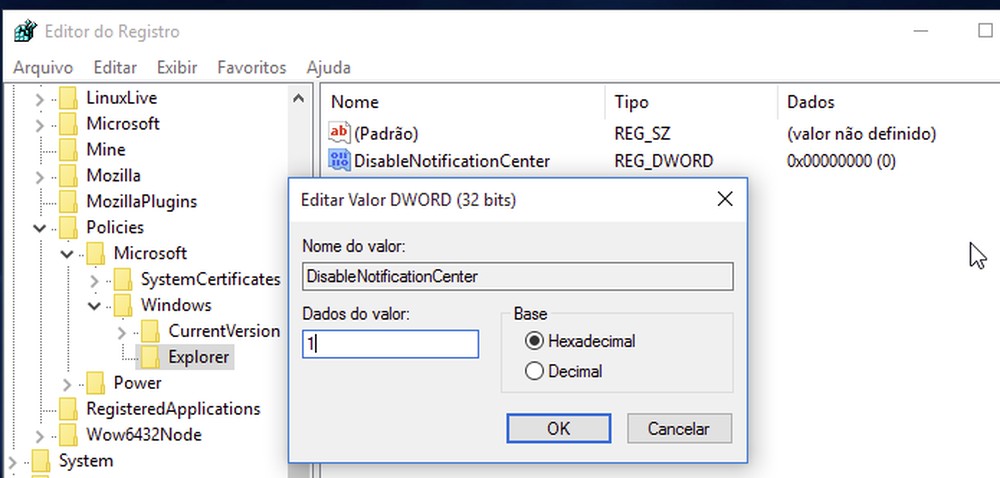Click the Dados do valor input field
This screenshot has width=1000, height=478.
[390, 344]
